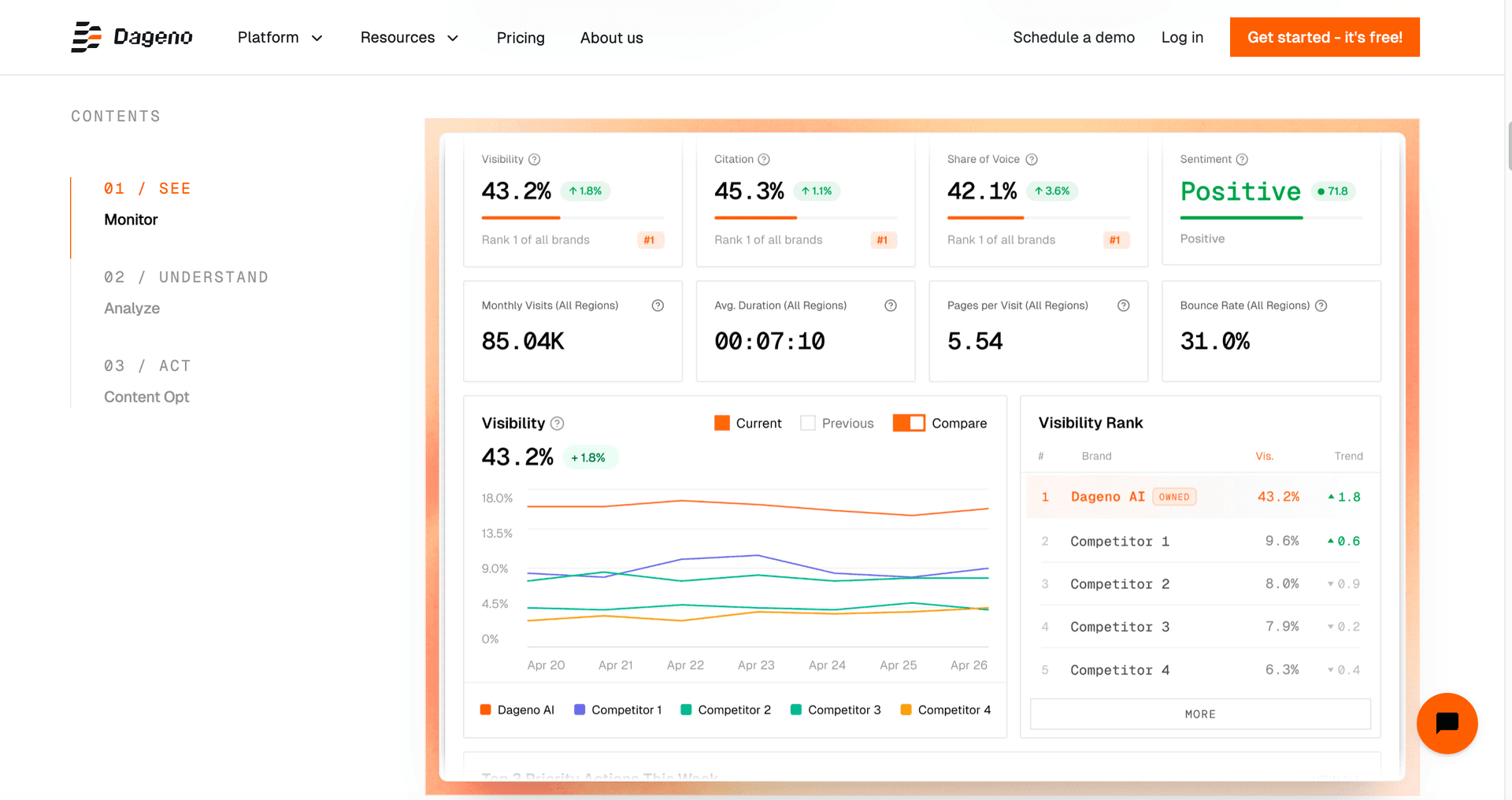Toggle the Compare switch
This screenshot has height=800, width=1512.
(909, 423)
